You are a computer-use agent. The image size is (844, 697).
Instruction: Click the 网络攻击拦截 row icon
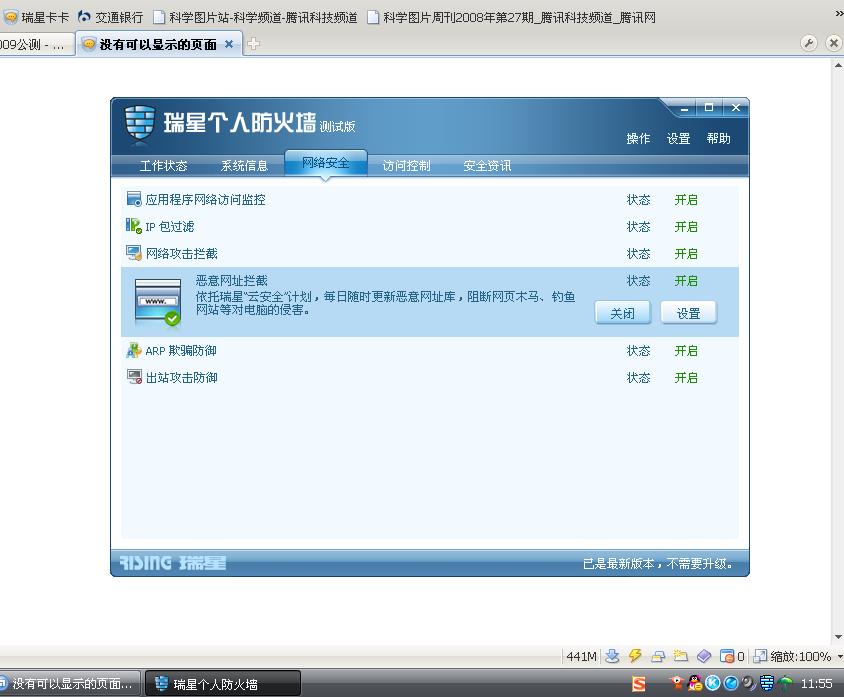(133, 253)
